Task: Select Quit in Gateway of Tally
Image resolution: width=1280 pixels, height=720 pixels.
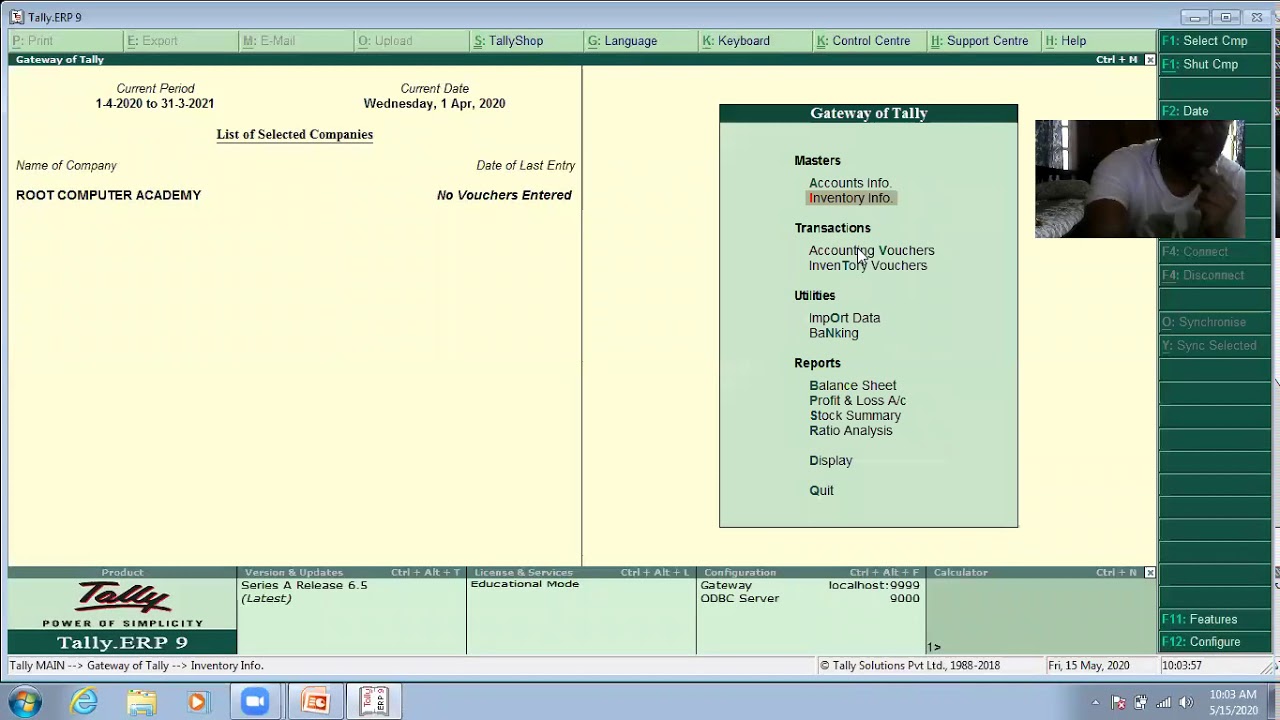Action: coord(821,491)
